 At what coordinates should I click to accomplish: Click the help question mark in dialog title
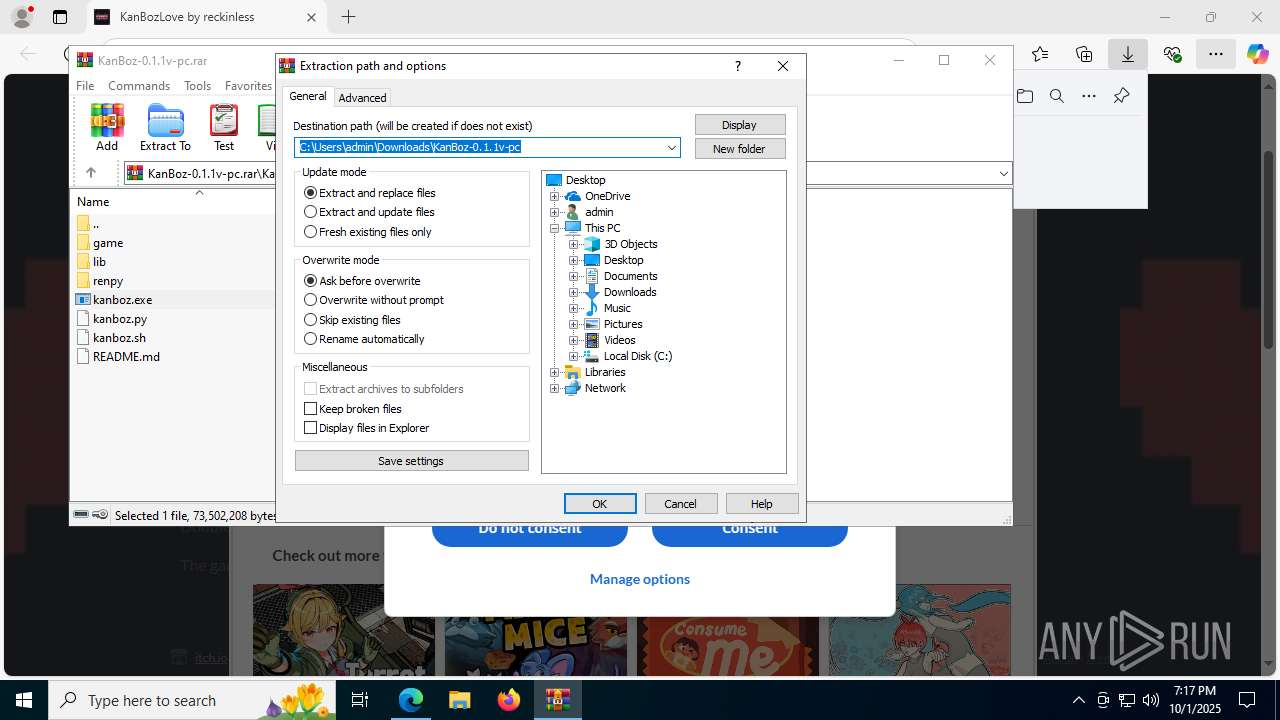click(738, 66)
